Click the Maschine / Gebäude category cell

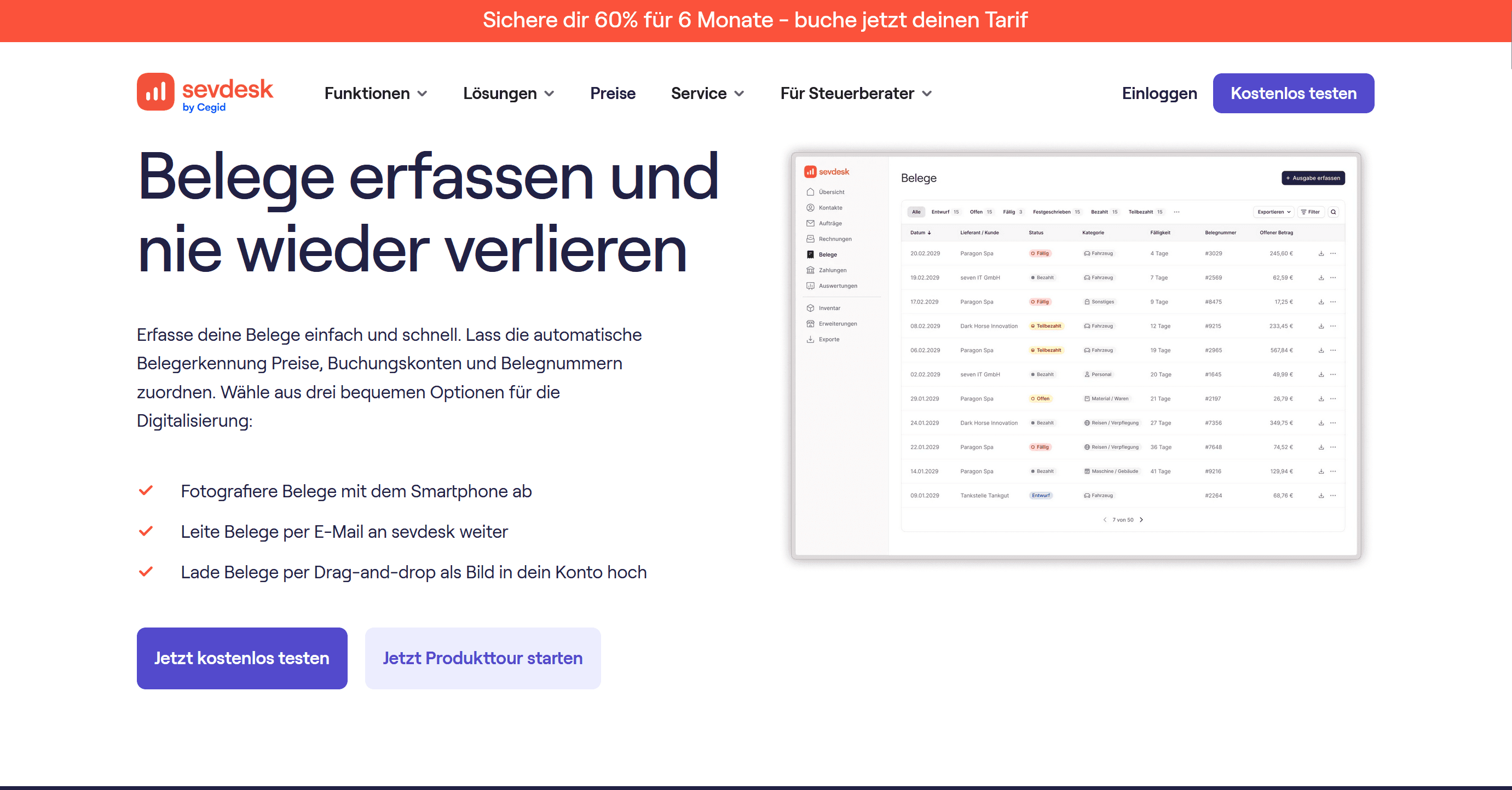click(1111, 471)
